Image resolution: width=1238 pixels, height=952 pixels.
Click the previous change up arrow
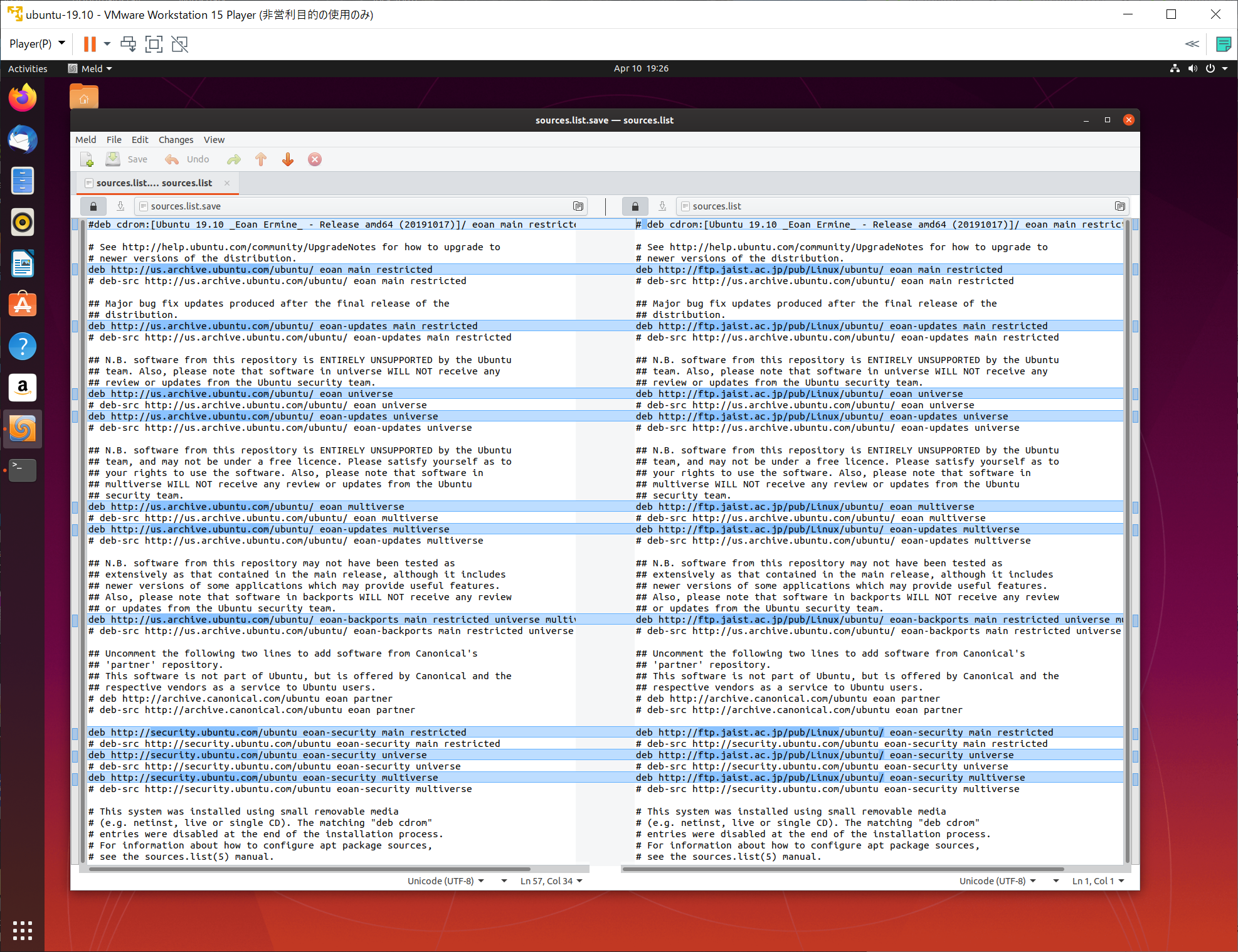261,160
